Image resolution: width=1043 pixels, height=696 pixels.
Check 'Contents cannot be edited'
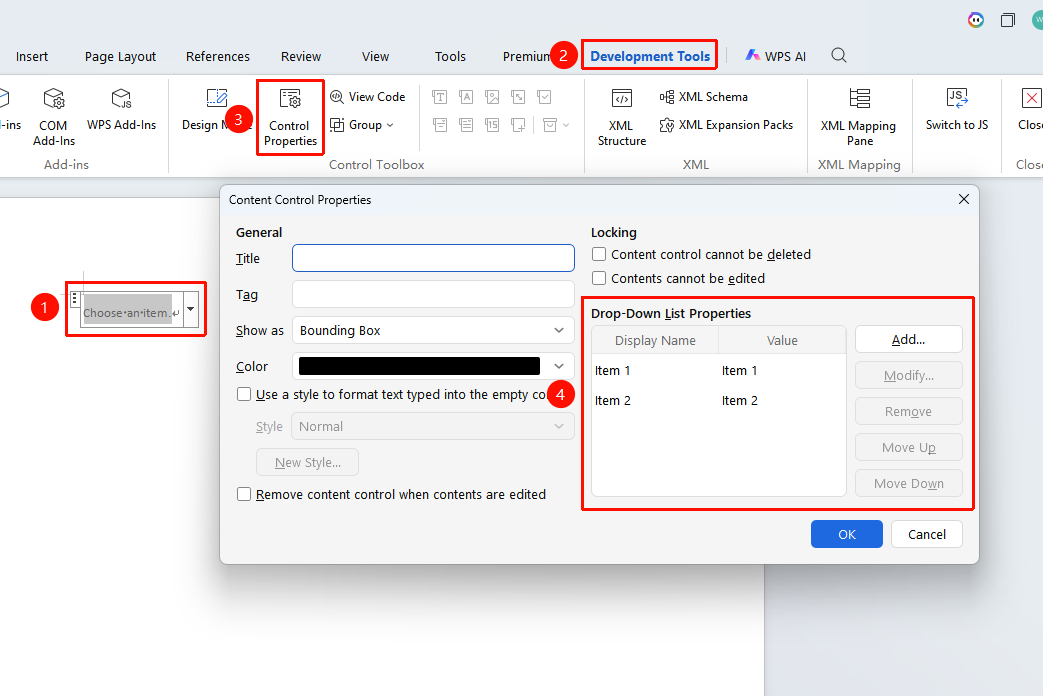click(599, 278)
